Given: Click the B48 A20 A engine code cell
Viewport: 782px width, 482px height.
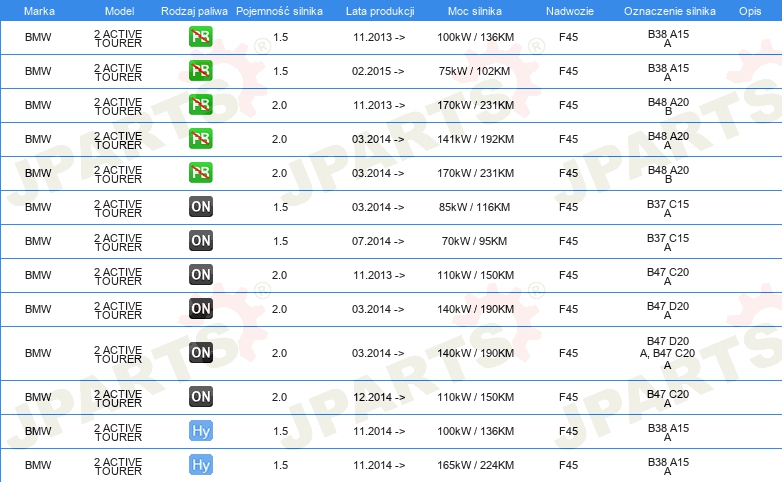Looking at the screenshot, I should [668, 140].
